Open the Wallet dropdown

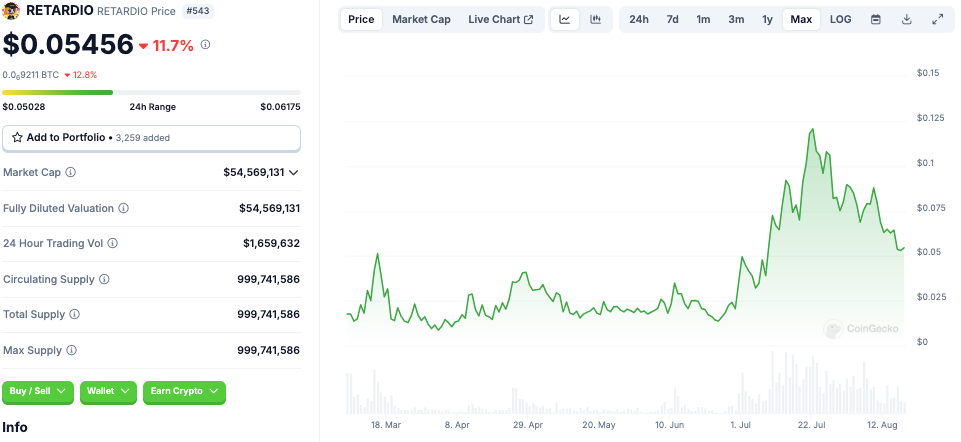tap(108, 391)
